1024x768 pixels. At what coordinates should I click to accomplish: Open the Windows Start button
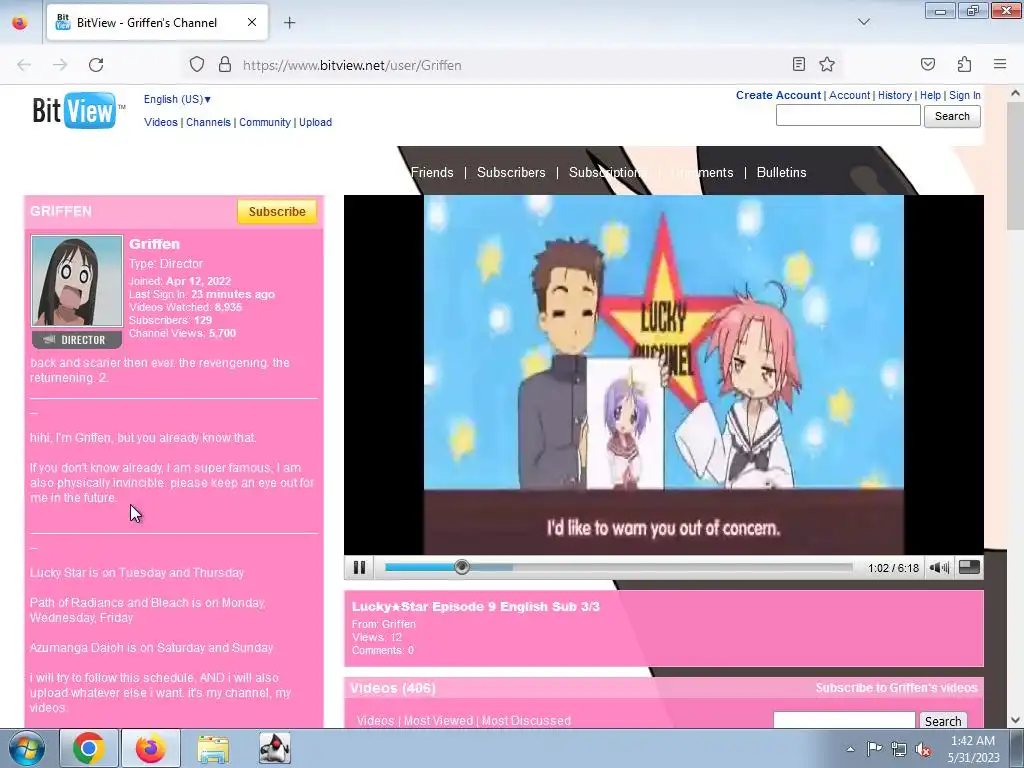[27, 748]
